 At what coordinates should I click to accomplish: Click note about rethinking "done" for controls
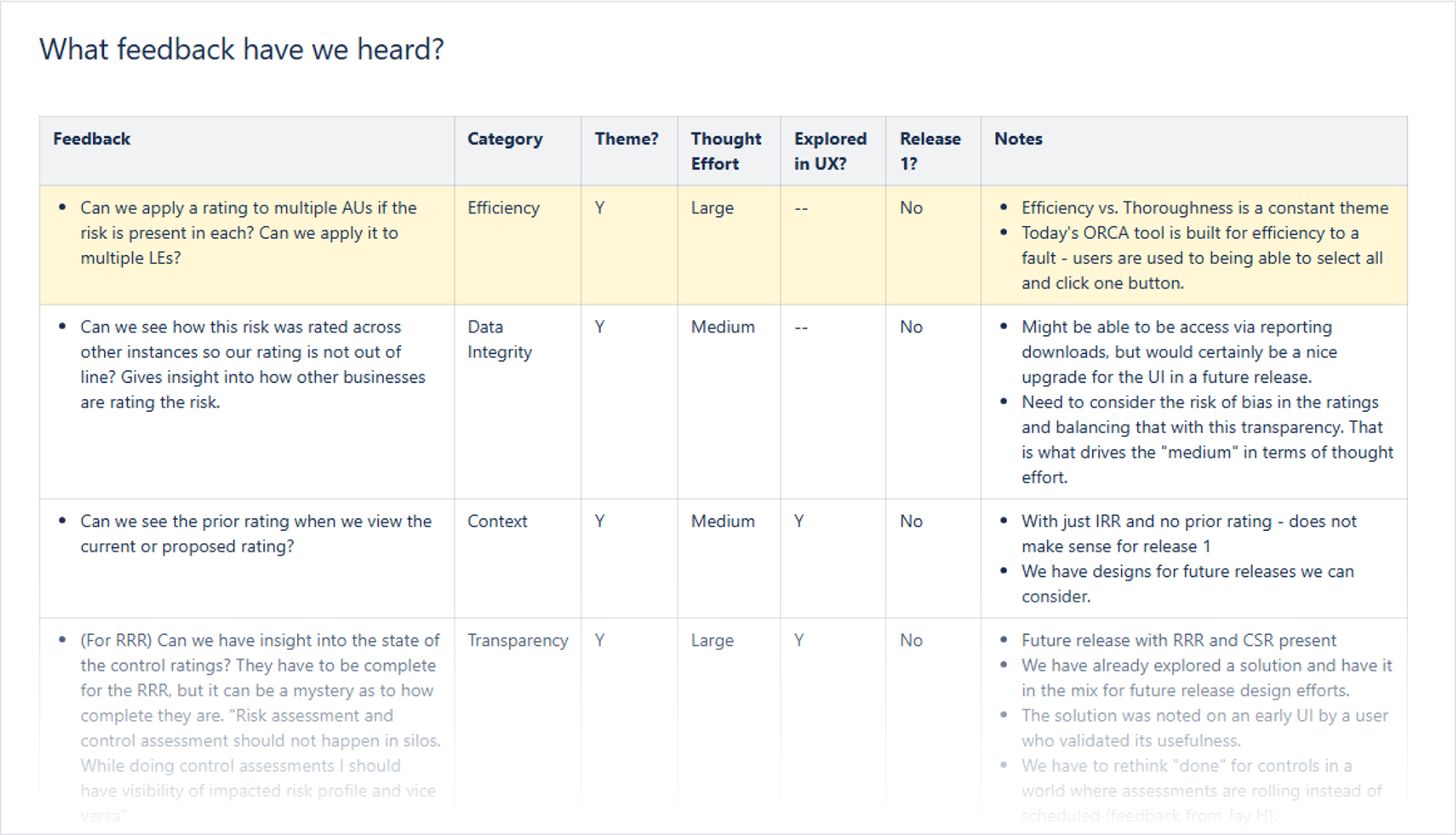click(1201, 791)
